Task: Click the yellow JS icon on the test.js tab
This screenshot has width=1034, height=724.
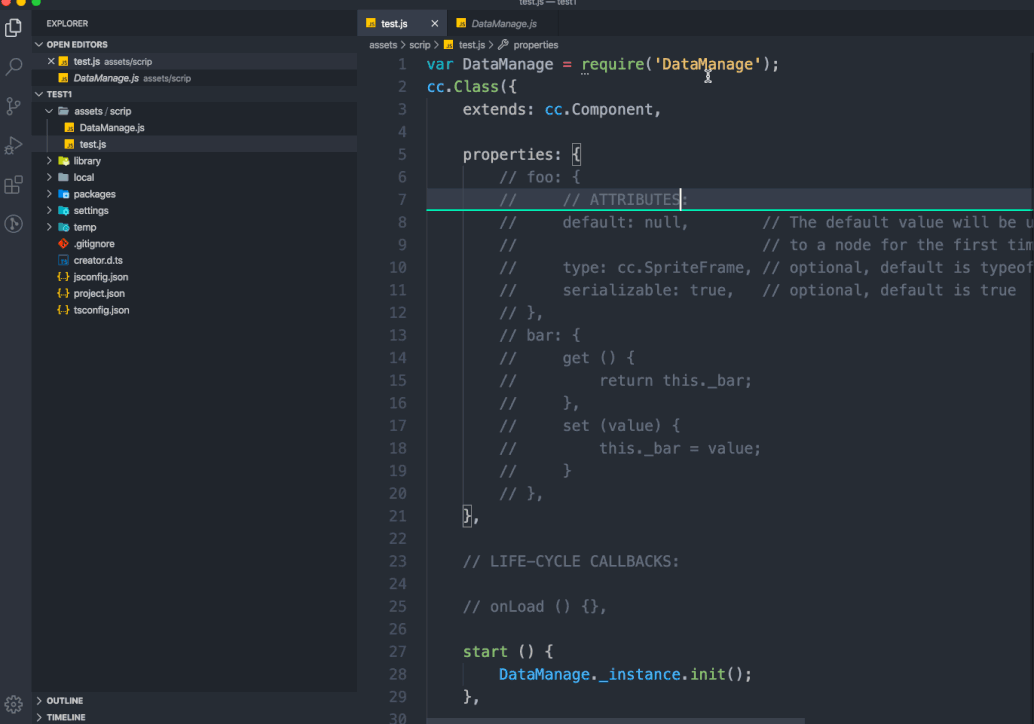Action: click(371, 21)
